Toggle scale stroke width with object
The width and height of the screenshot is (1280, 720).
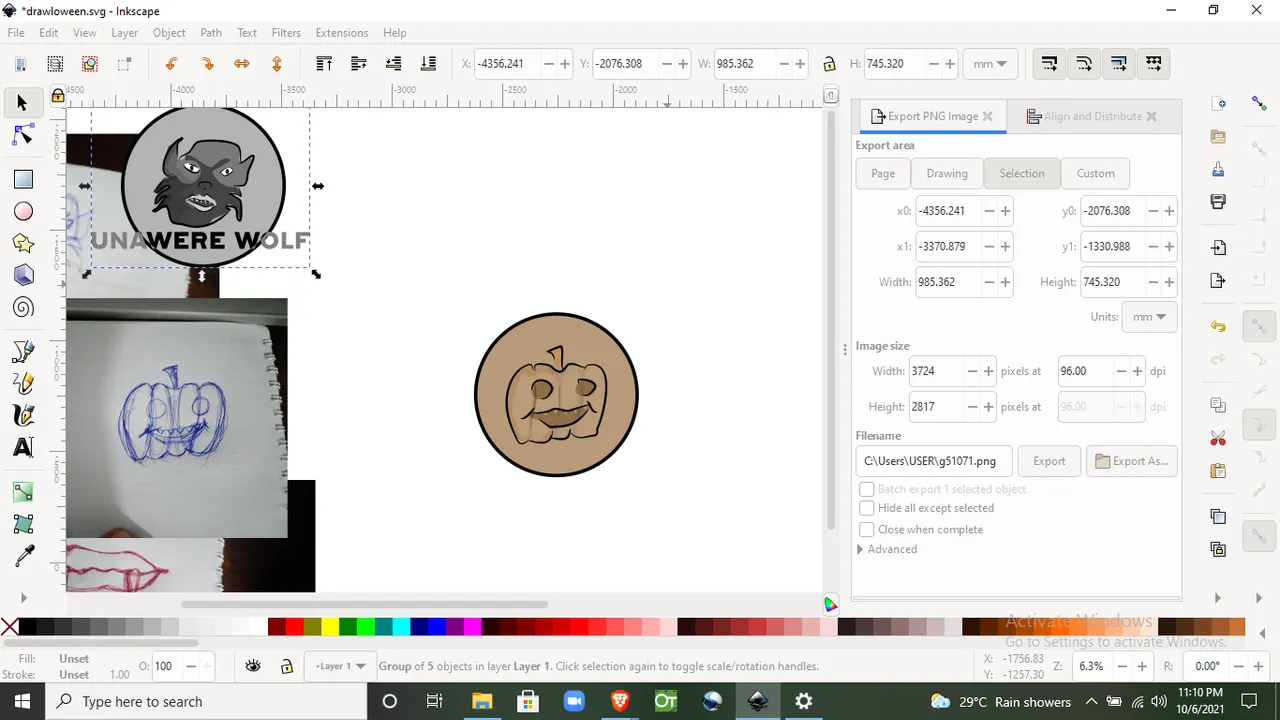click(1049, 64)
